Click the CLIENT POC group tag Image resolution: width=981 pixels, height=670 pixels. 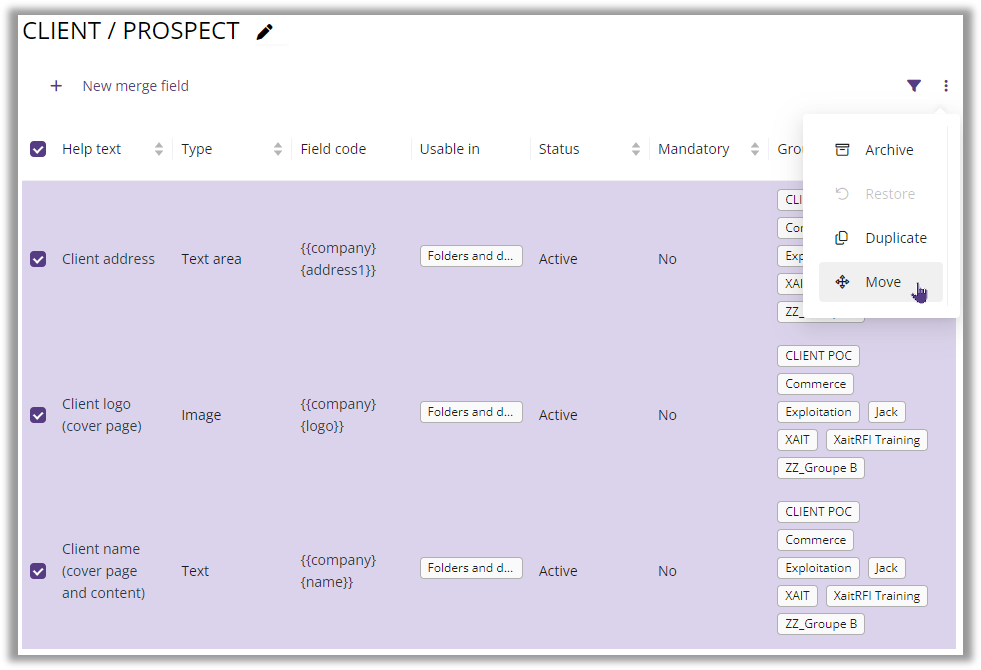pyautogui.click(x=818, y=355)
